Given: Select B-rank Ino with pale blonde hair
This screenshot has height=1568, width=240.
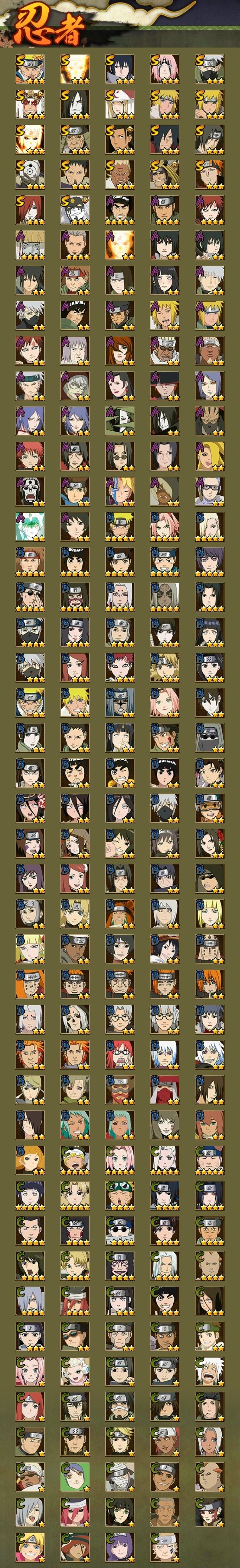Looking at the screenshot, I should (210, 528).
